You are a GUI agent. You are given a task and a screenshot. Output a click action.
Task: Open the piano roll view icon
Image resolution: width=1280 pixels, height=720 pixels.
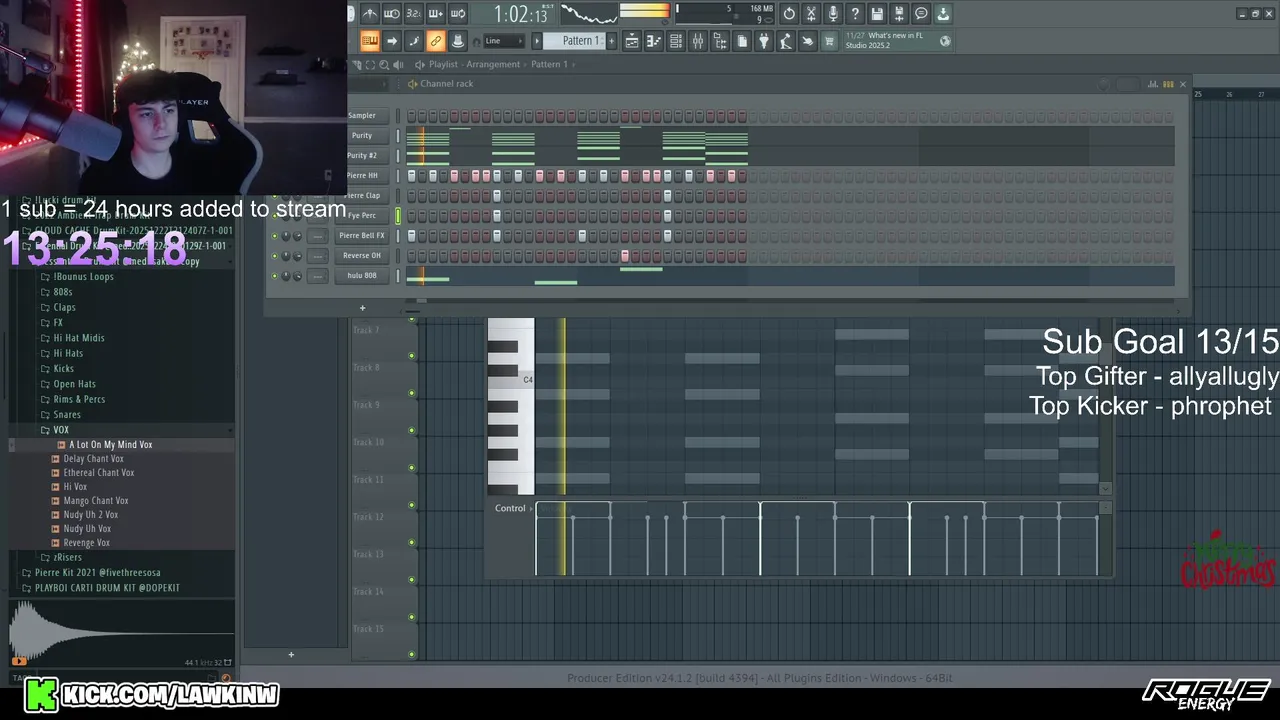(654, 41)
